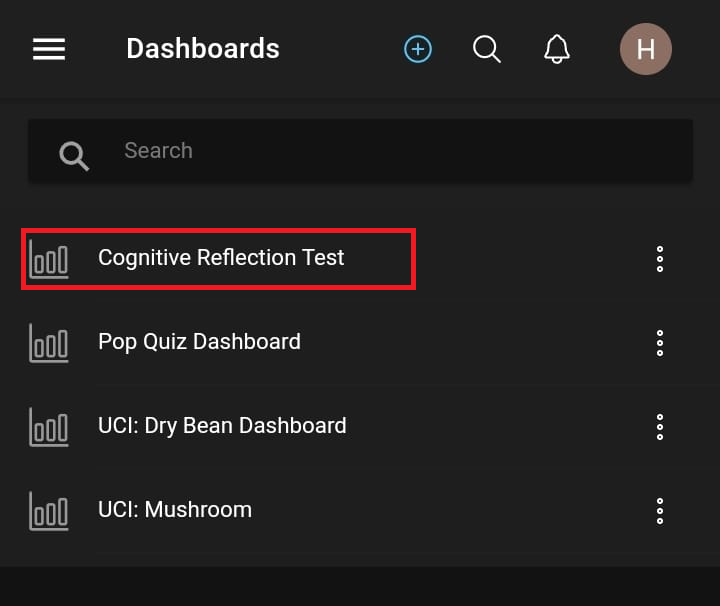This screenshot has width=720, height=606.
Task: Click the UCI: Dry Bean Dashboard chart icon
Action: tap(49, 426)
